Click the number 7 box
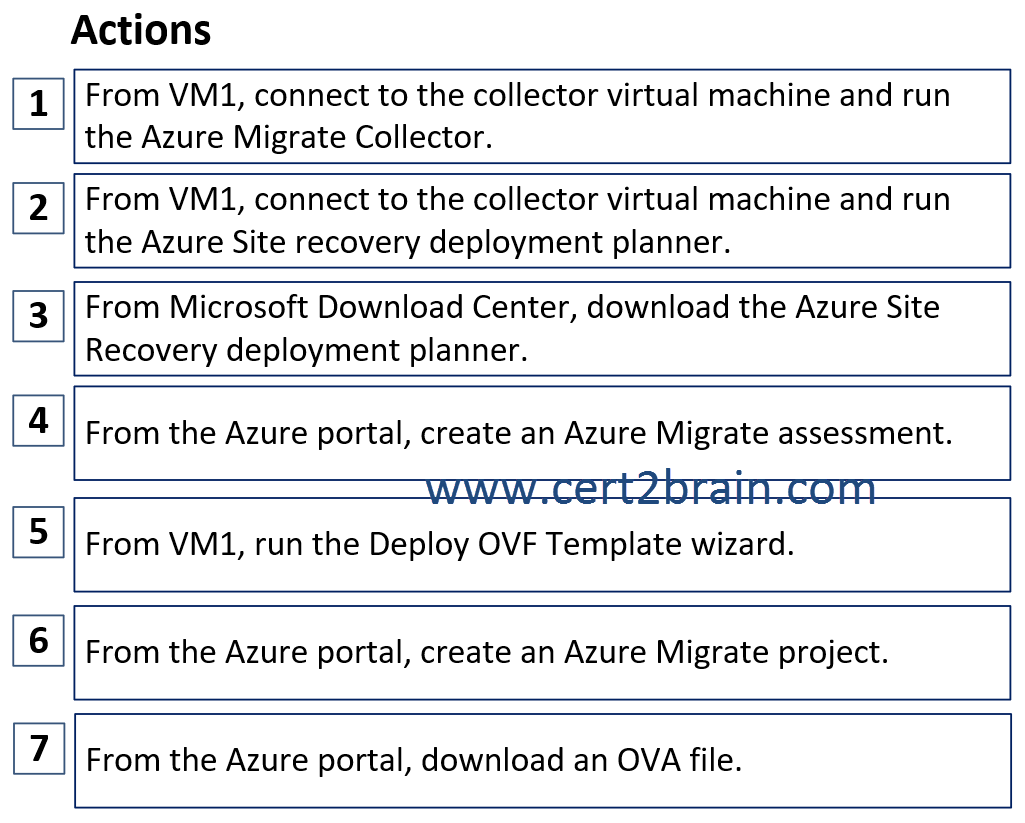The width and height of the screenshot is (1025, 823). pos(39,748)
